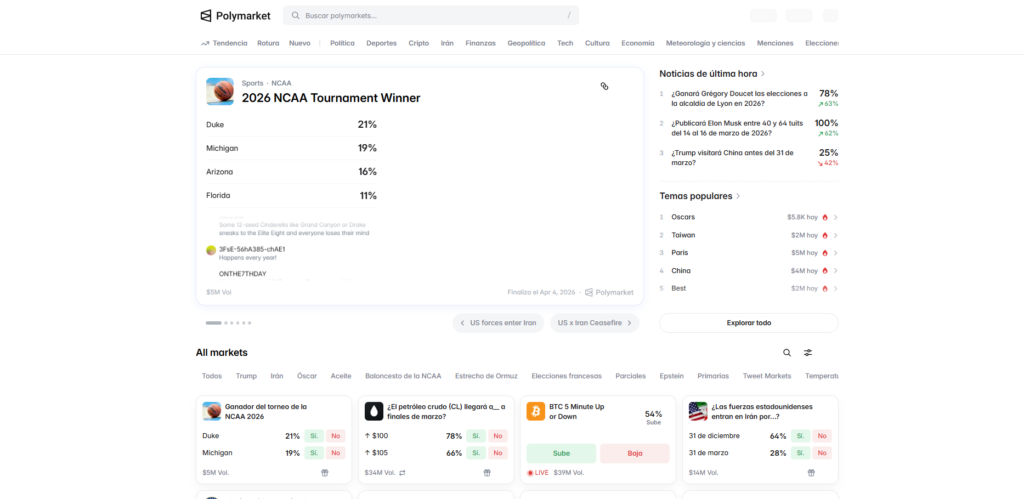
Task: Click the first carousel pagination indicator
Action: coord(213,323)
